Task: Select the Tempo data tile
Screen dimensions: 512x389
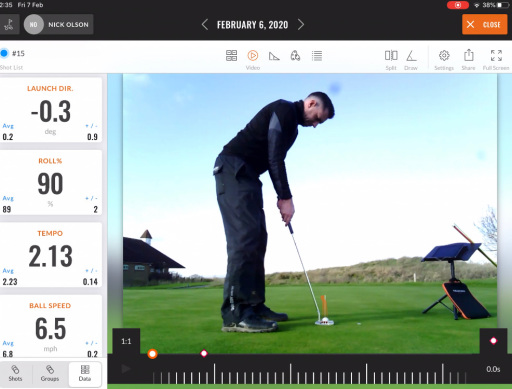Action: pyautogui.click(x=50, y=255)
